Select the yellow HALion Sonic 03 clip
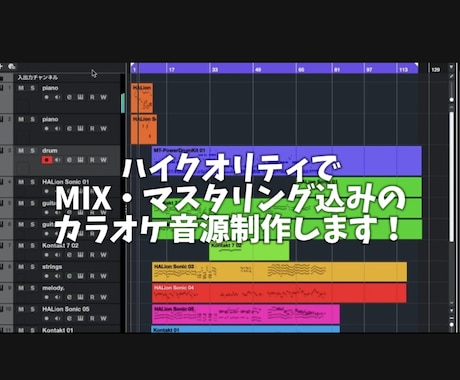 pos(279,272)
